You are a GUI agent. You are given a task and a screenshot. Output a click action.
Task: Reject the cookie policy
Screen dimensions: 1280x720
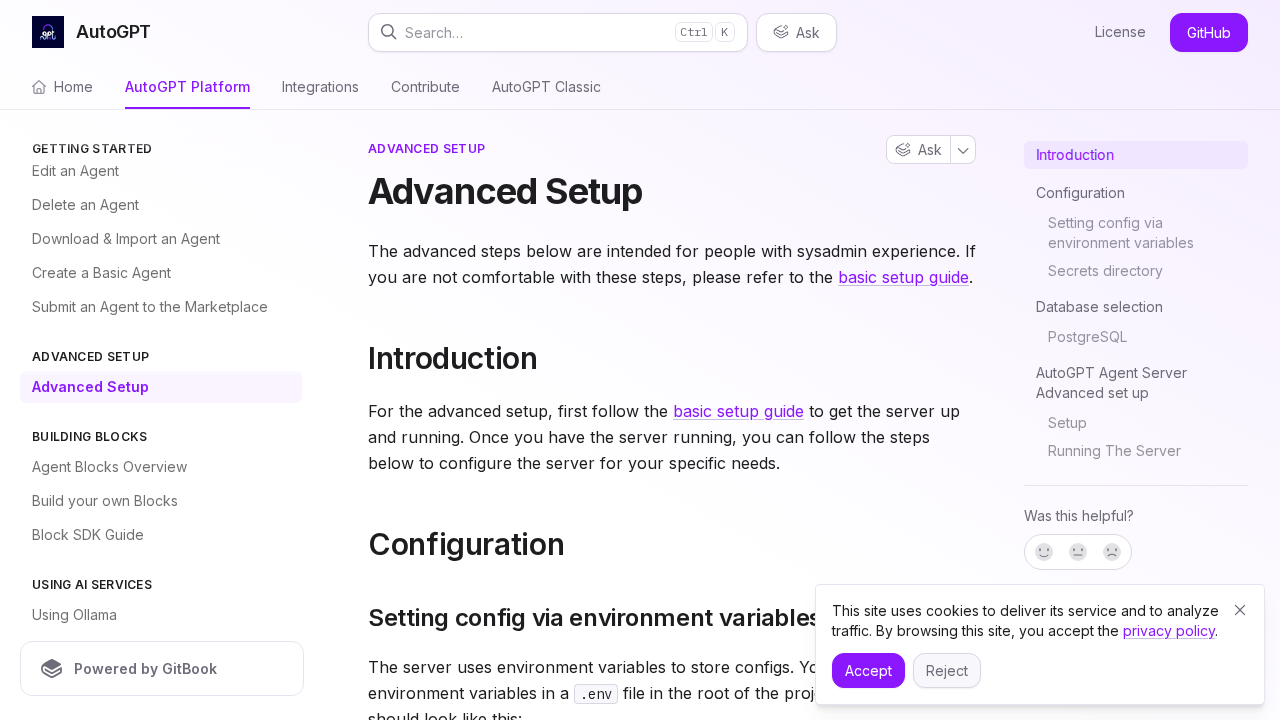pyautogui.click(x=946, y=670)
